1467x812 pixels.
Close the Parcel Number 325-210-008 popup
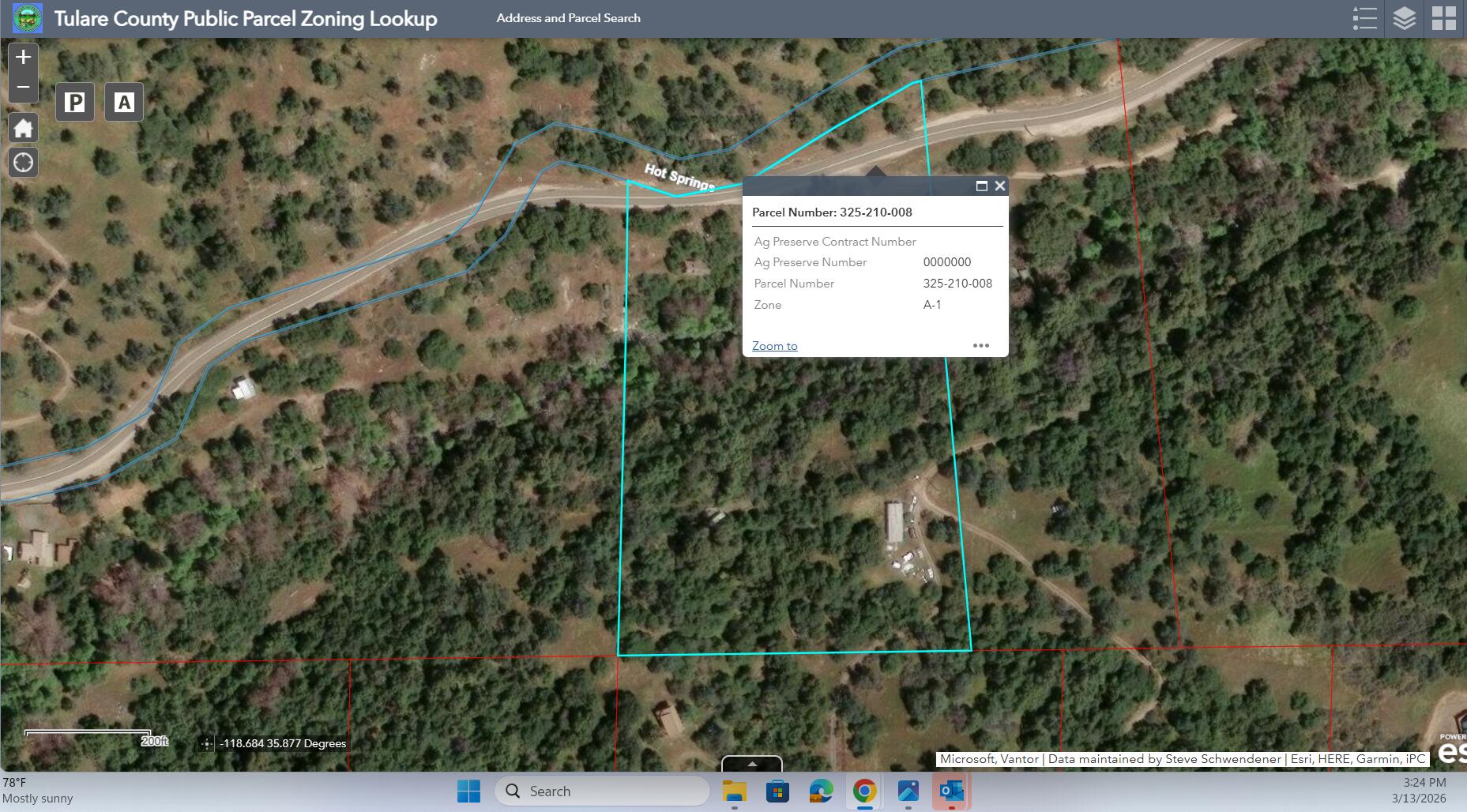coord(1000,186)
